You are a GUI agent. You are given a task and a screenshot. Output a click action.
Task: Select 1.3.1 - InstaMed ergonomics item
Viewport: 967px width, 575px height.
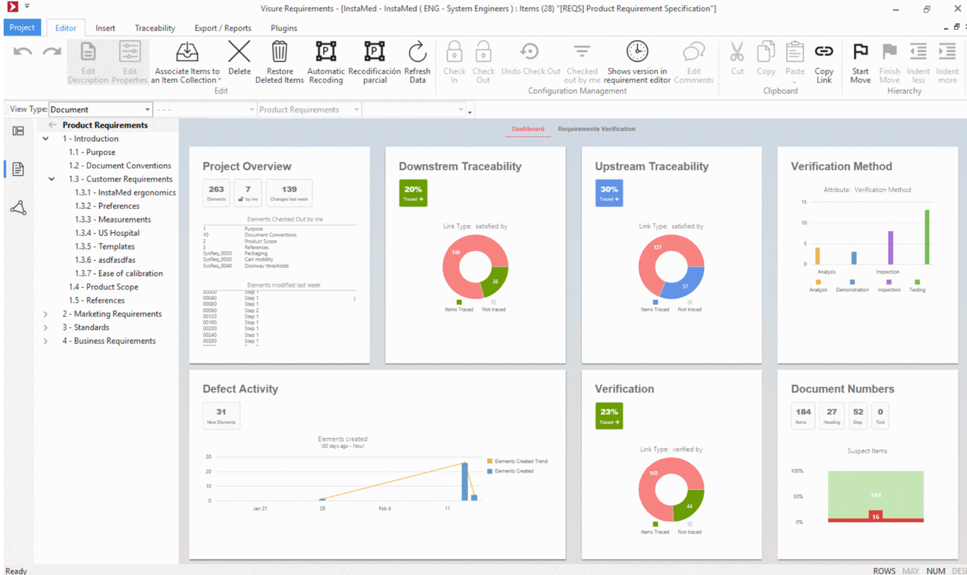click(x=125, y=192)
